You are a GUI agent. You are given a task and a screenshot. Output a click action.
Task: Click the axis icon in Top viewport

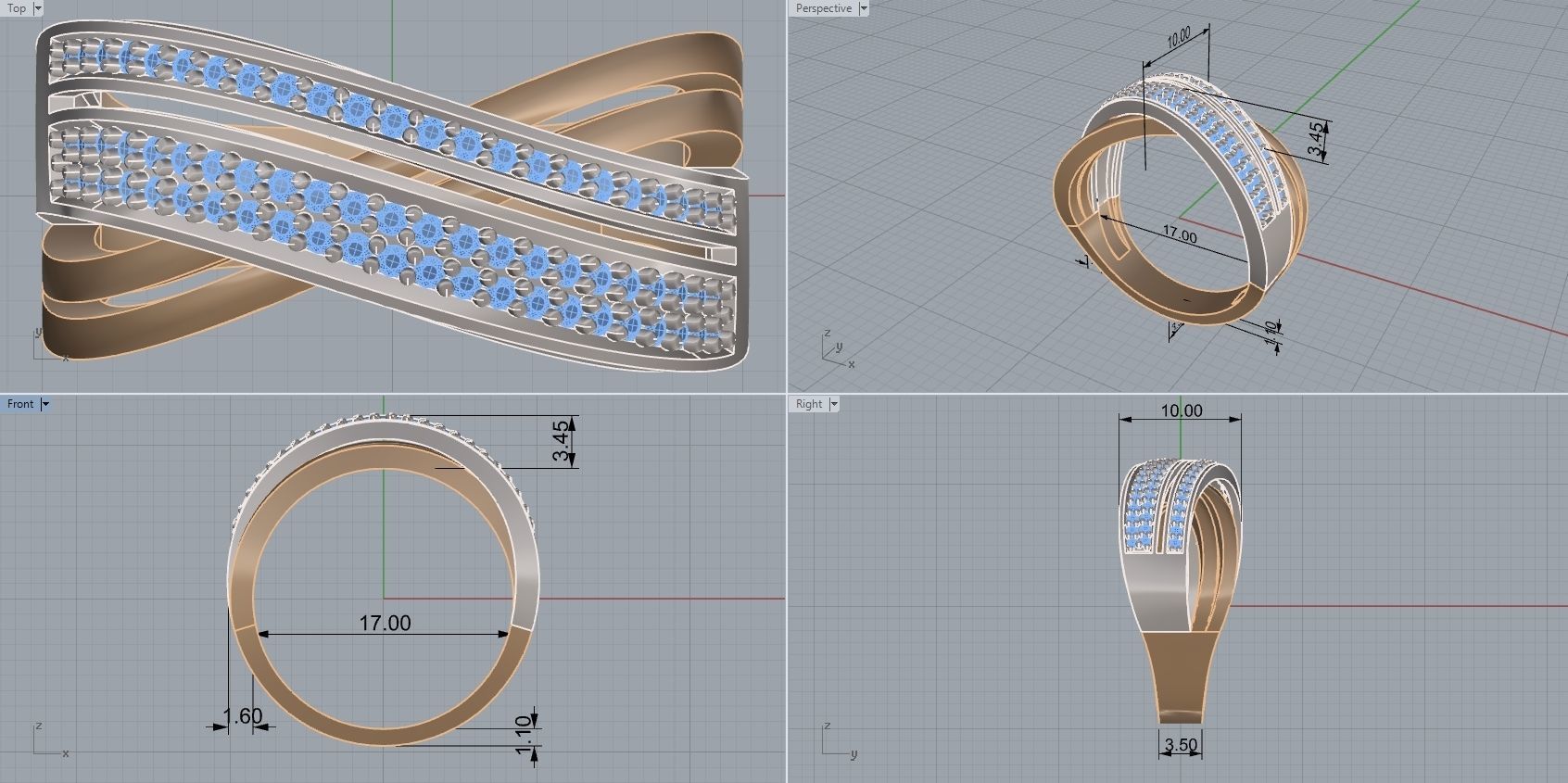tap(50, 345)
